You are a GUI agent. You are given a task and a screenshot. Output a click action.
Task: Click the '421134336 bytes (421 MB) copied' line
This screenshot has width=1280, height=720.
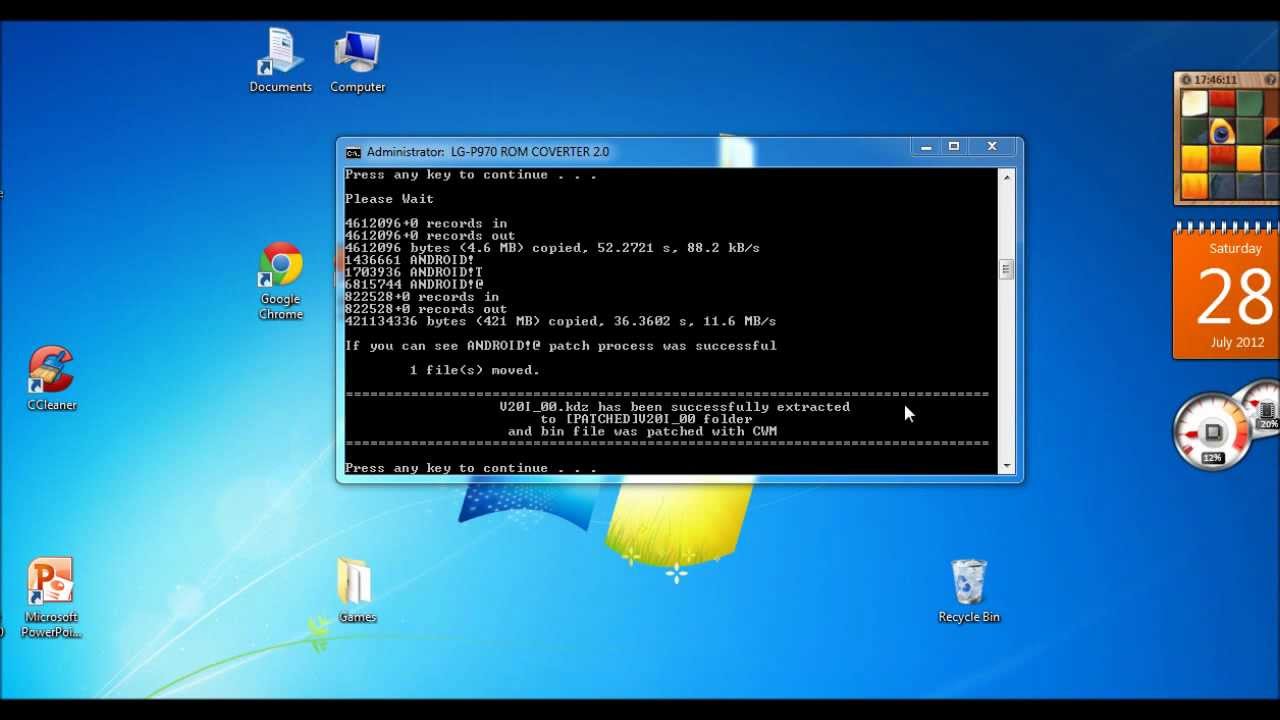(x=560, y=321)
